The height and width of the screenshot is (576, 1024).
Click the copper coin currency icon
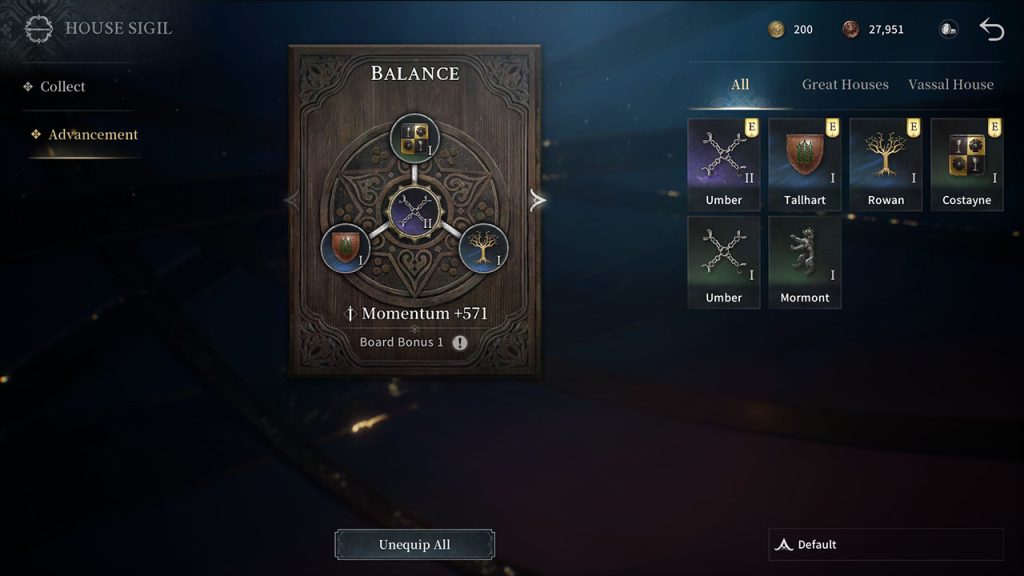(850, 29)
